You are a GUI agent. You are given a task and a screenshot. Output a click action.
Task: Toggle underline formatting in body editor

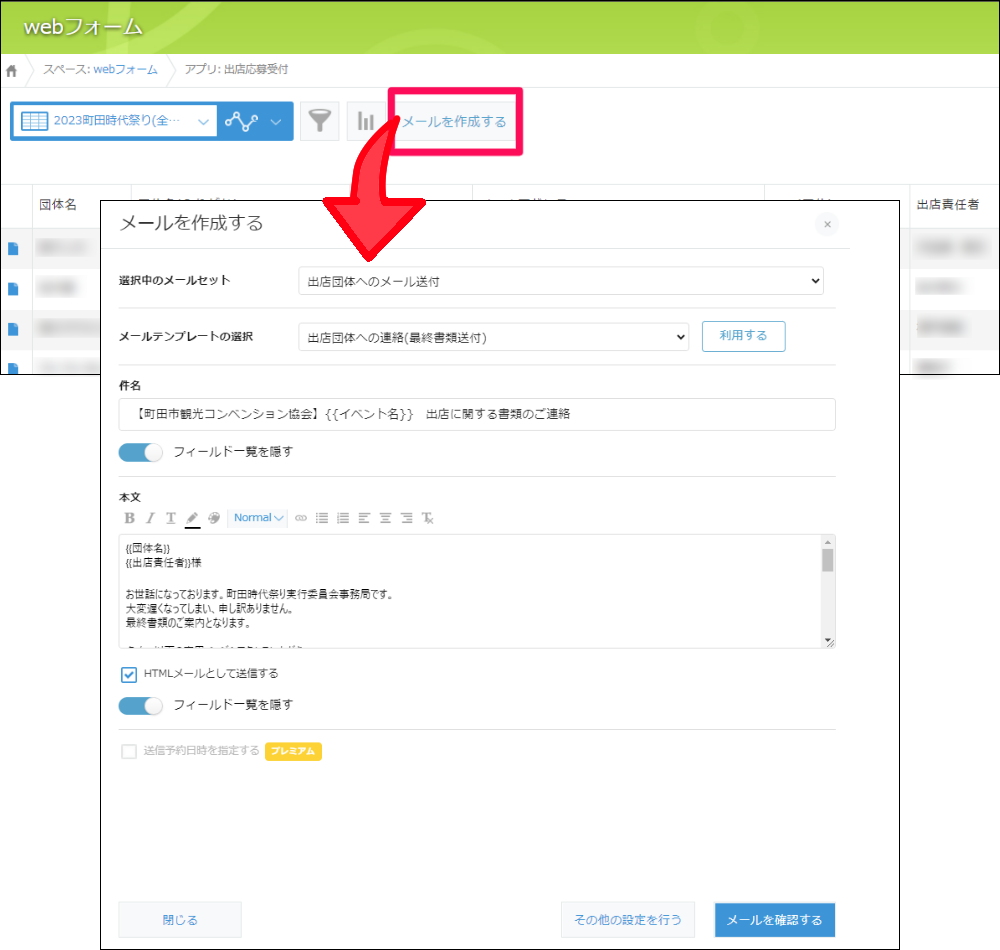(171, 518)
